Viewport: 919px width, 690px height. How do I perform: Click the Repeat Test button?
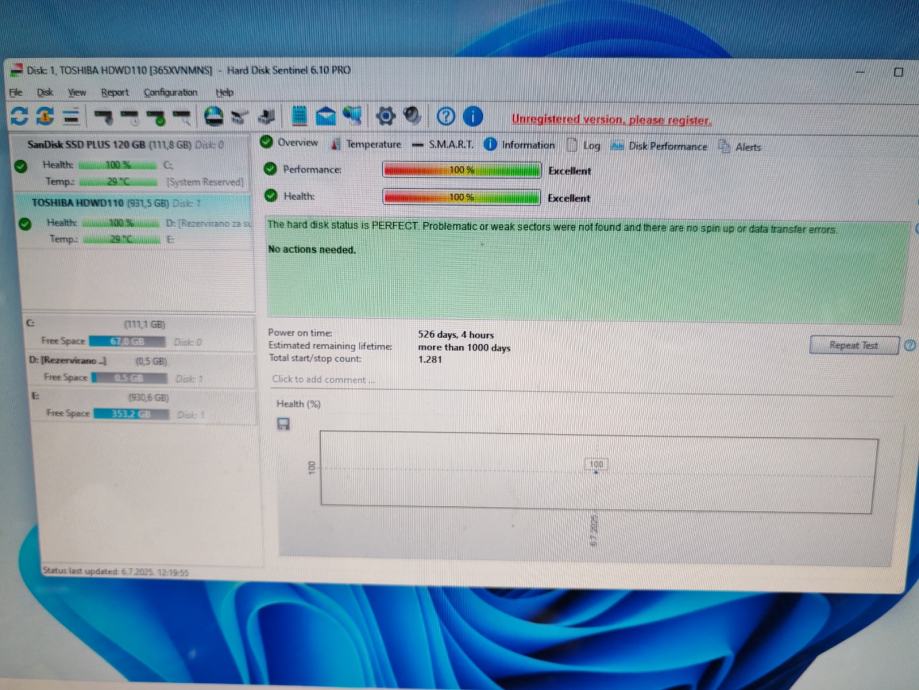click(854, 345)
